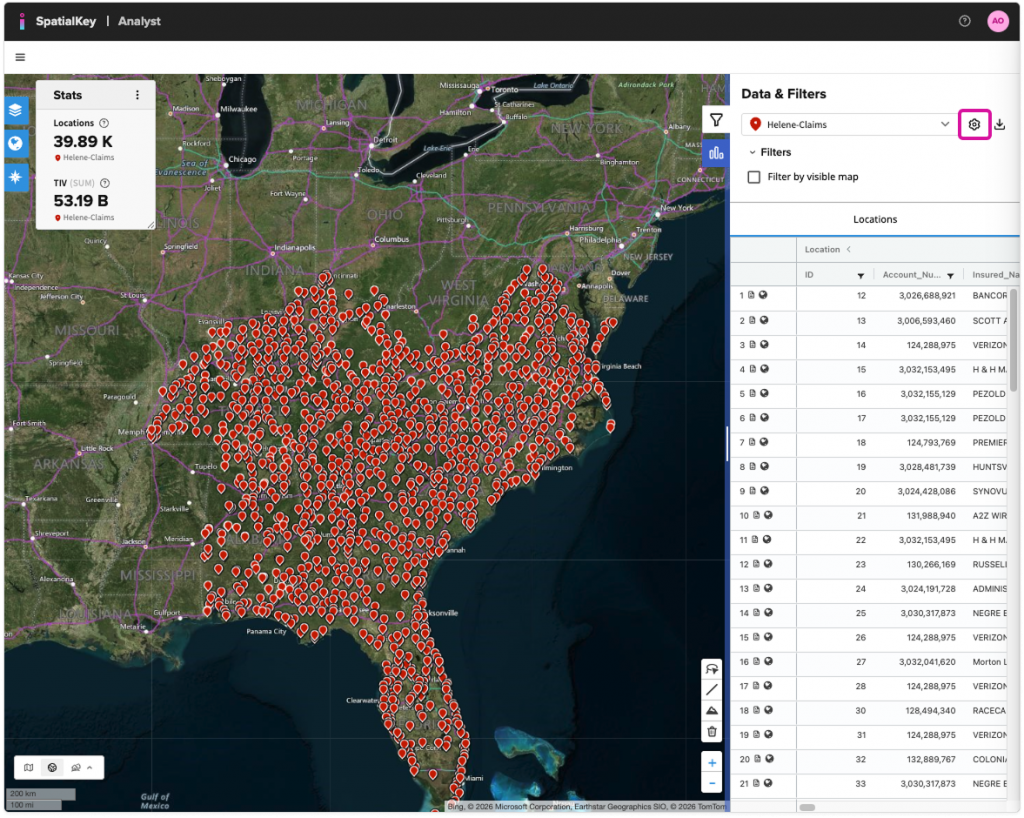1024x818 pixels.
Task: Click the compass icon in the left sidebar
Action: pyautogui.click(x=14, y=176)
